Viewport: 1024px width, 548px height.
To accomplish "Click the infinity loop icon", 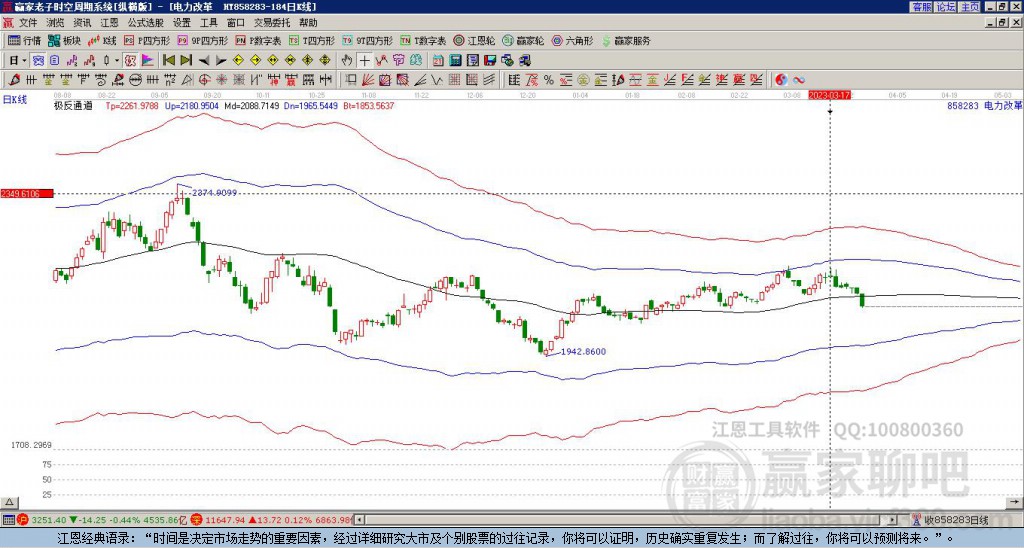I will click(x=799, y=80).
